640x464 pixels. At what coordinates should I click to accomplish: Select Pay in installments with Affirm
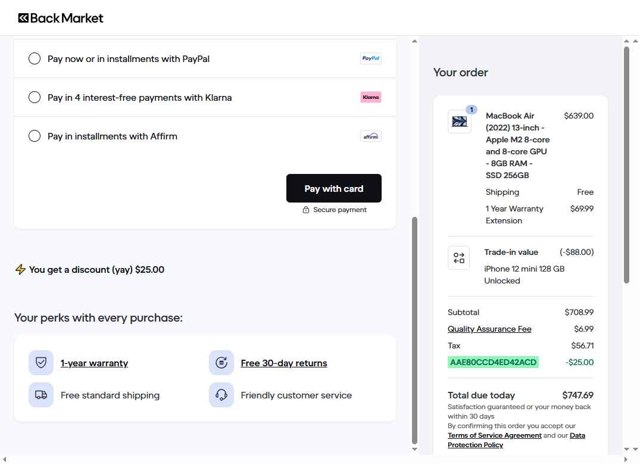(x=34, y=136)
